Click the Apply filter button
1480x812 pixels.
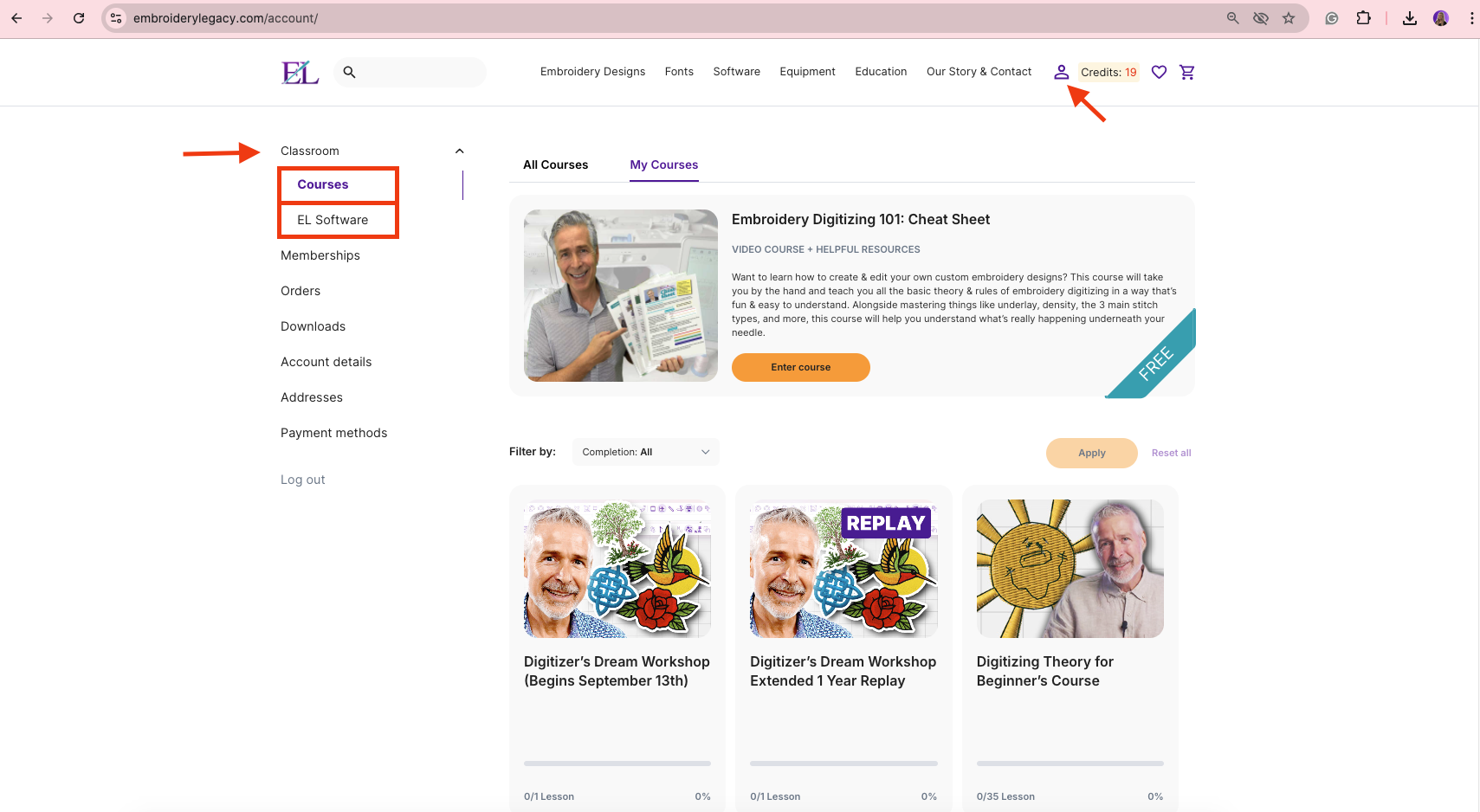(x=1092, y=453)
